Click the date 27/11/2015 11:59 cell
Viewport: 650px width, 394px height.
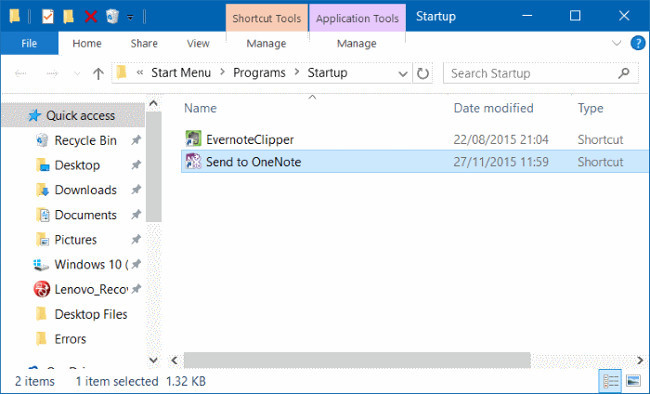(501, 162)
